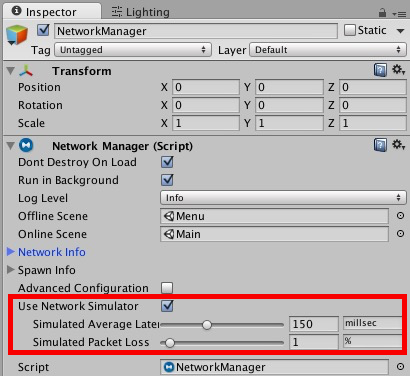The width and height of the screenshot is (410, 376).
Task: Expand the Network Info foldout
Action: [x=11, y=252]
